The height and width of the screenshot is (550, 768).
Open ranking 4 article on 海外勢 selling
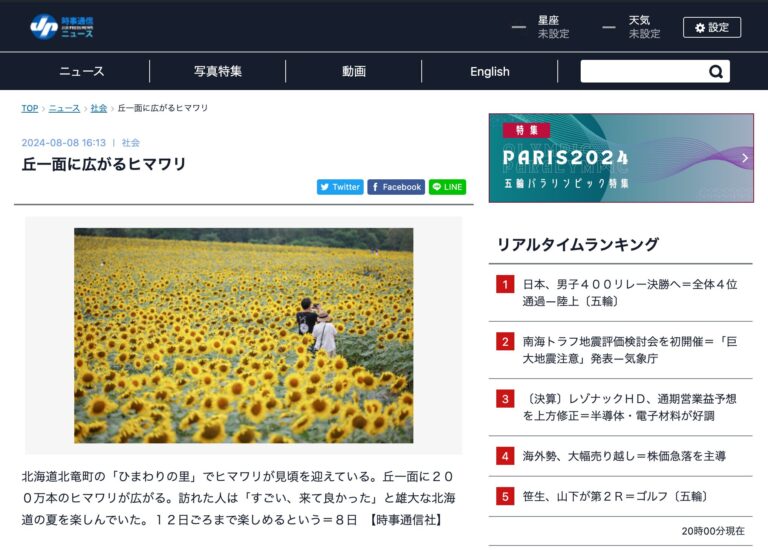tap(623, 456)
